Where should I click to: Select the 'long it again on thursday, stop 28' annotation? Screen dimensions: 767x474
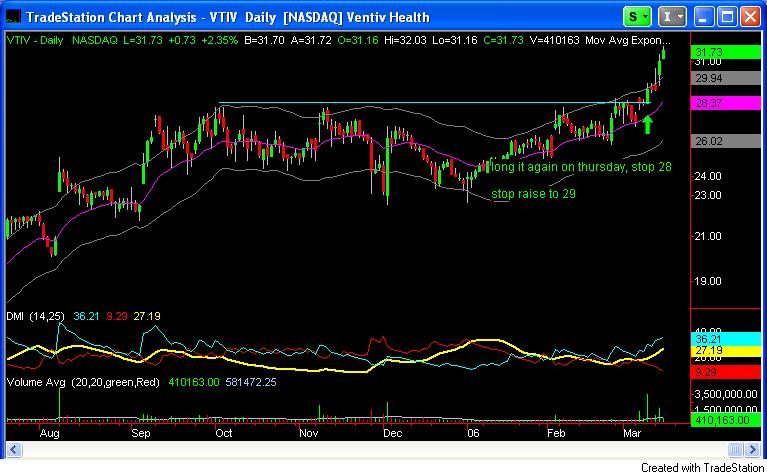pyautogui.click(x=581, y=167)
